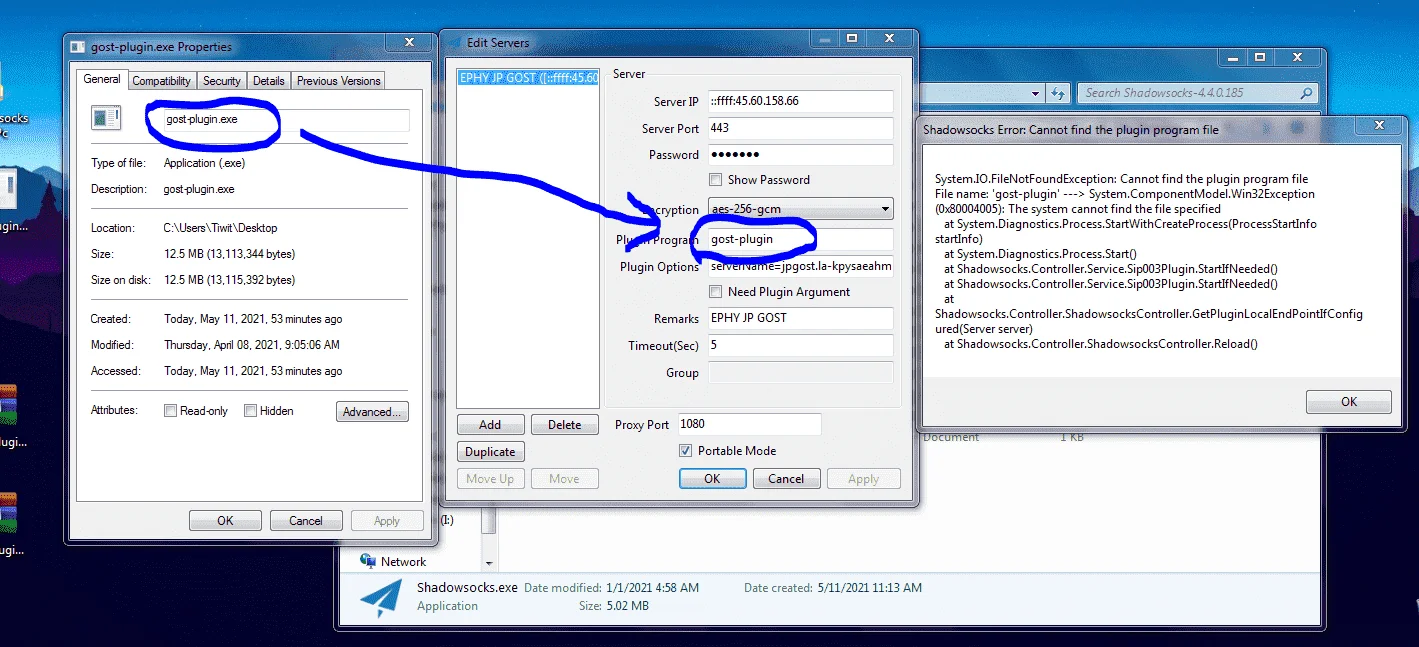This screenshot has height=647, width=1419.
Task: Duplicate the selected server
Action: coord(490,452)
